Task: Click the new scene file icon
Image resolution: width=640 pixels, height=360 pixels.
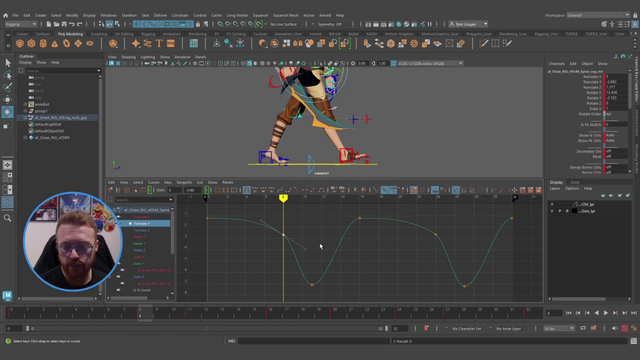Action: tap(49, 24)
